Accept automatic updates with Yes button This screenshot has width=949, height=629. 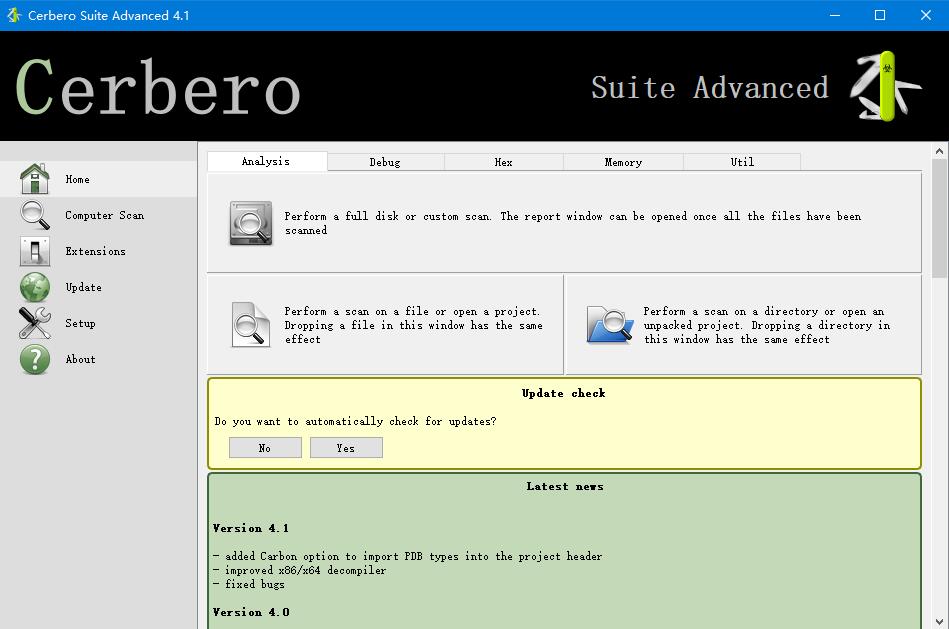pos(346,448)
